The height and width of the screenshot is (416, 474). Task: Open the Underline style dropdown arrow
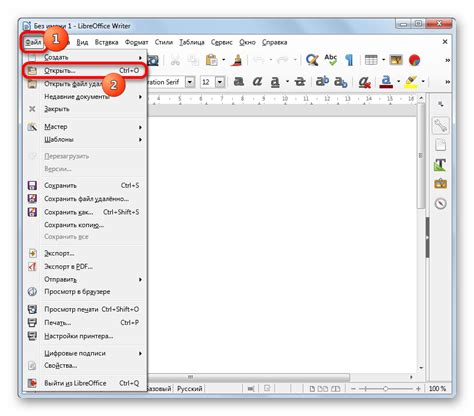tap(287, 82)
